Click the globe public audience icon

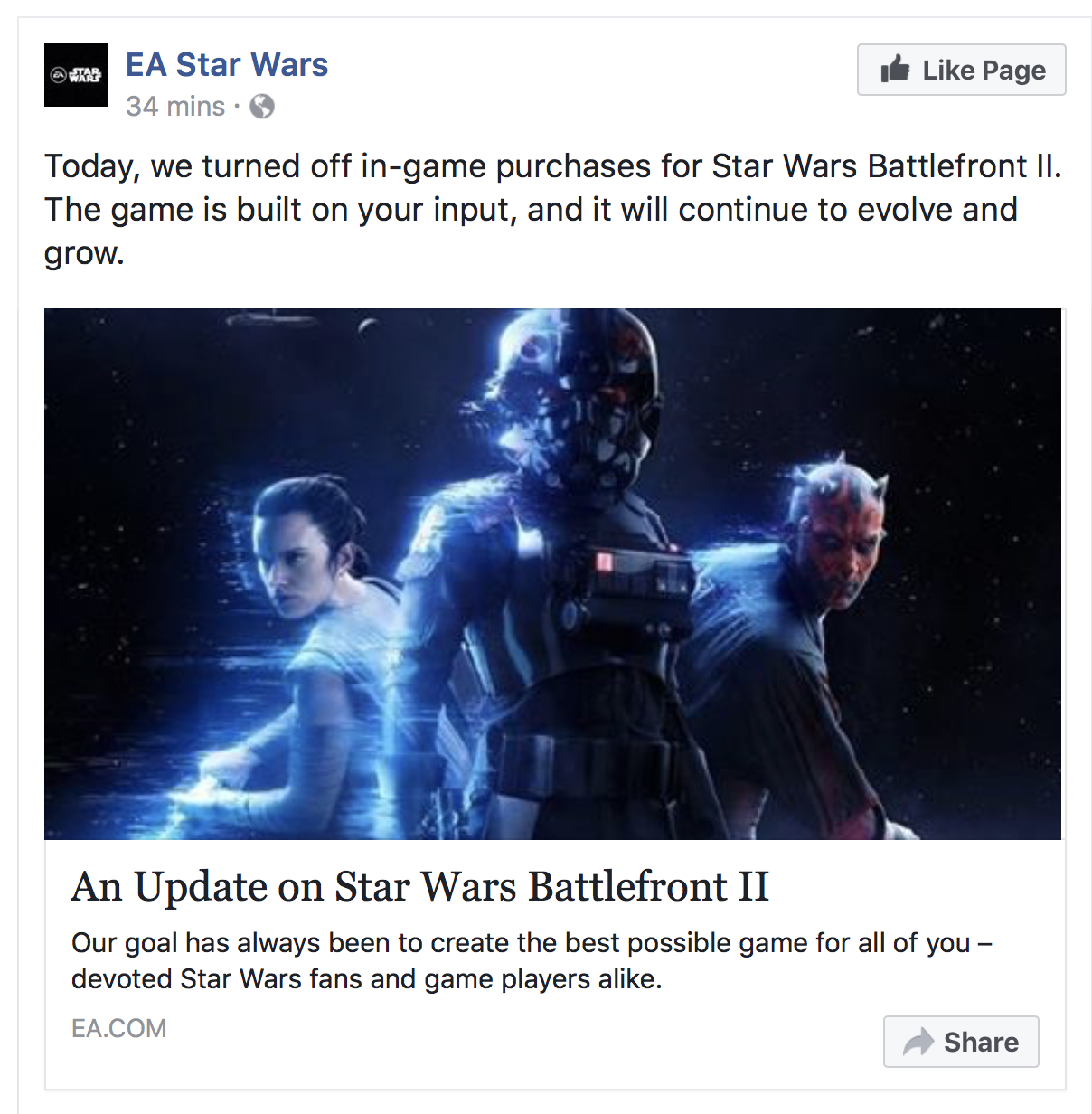tap(262, 108)
